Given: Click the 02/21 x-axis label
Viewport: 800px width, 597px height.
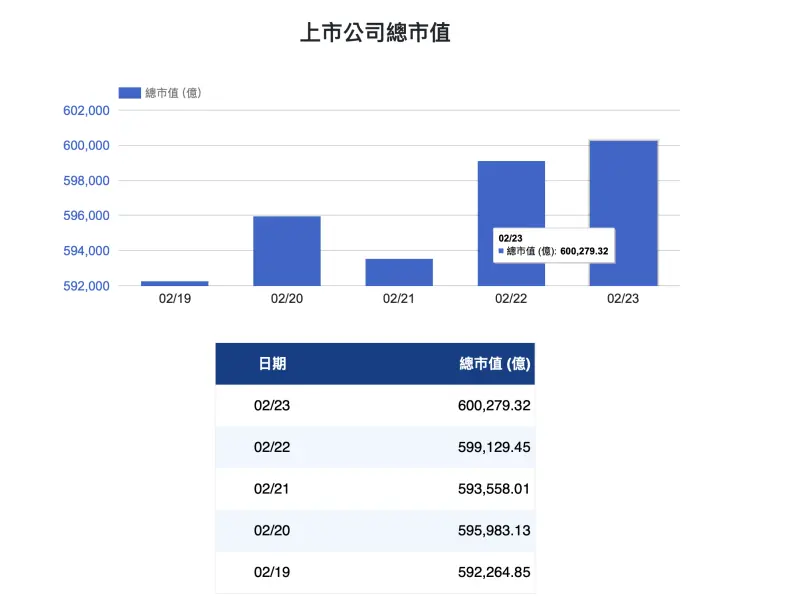Looking at the screenshot, I should 398,298.
